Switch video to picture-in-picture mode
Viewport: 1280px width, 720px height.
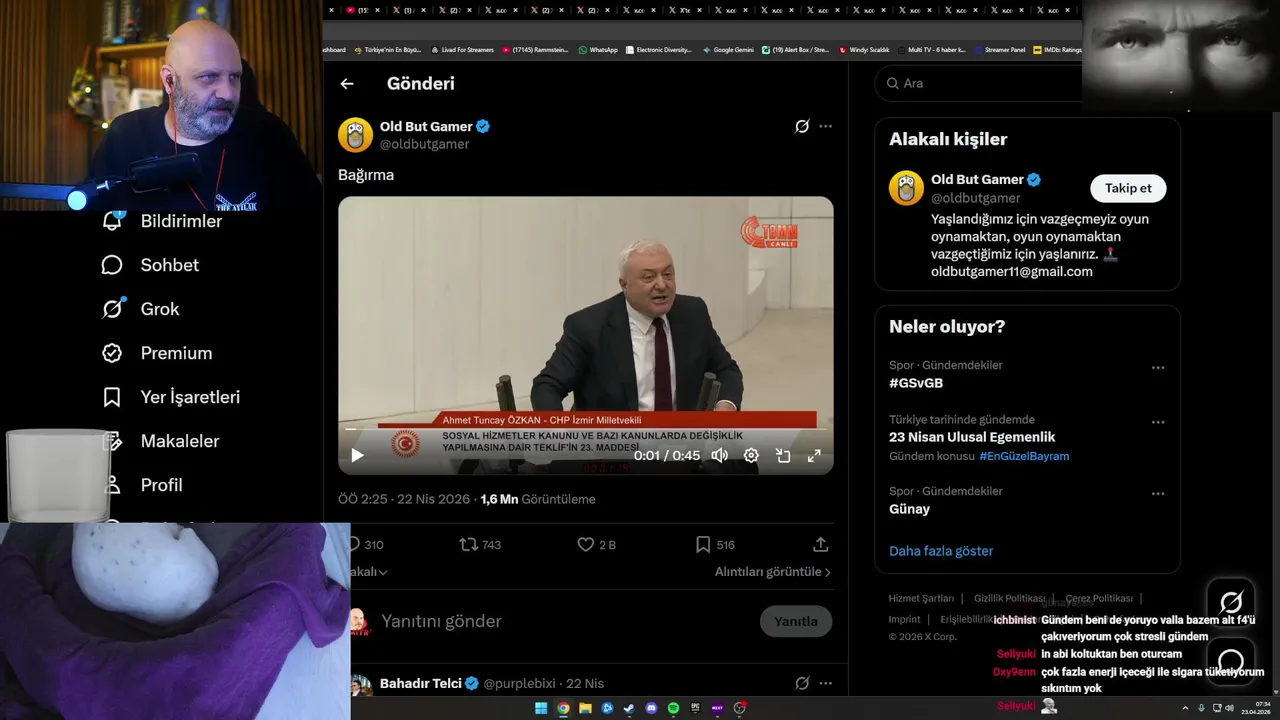coord(783,456)
